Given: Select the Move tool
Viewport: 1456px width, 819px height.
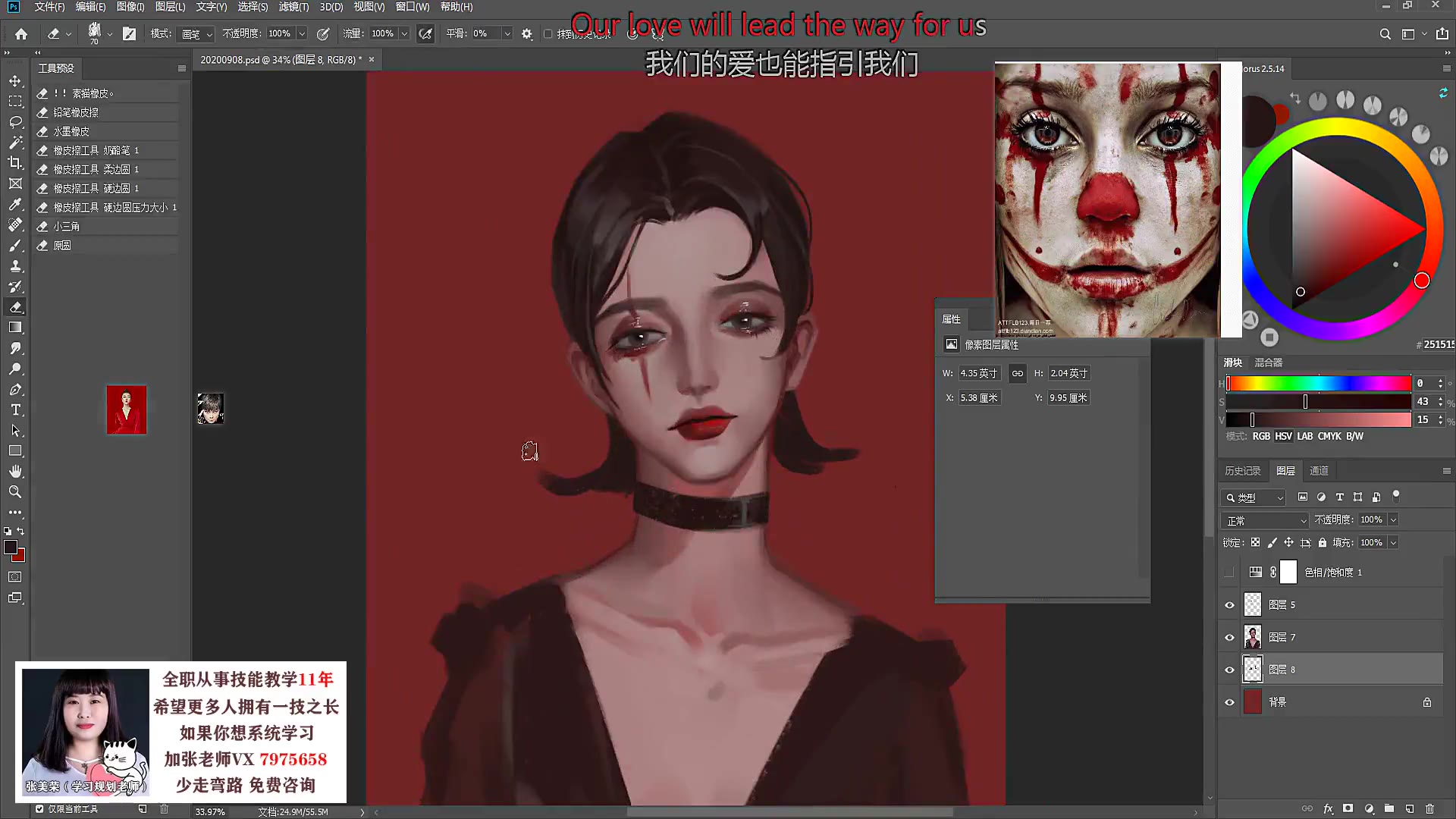Looking at the screenshot, I should tap(15, 81).
